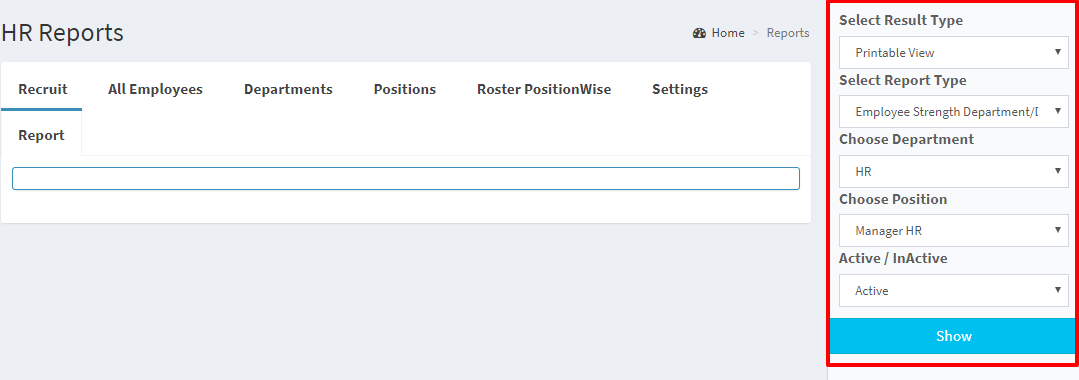Click the arrow on Manager HR dropdown
The image size is (1079, 380).
coord(1058,231)
